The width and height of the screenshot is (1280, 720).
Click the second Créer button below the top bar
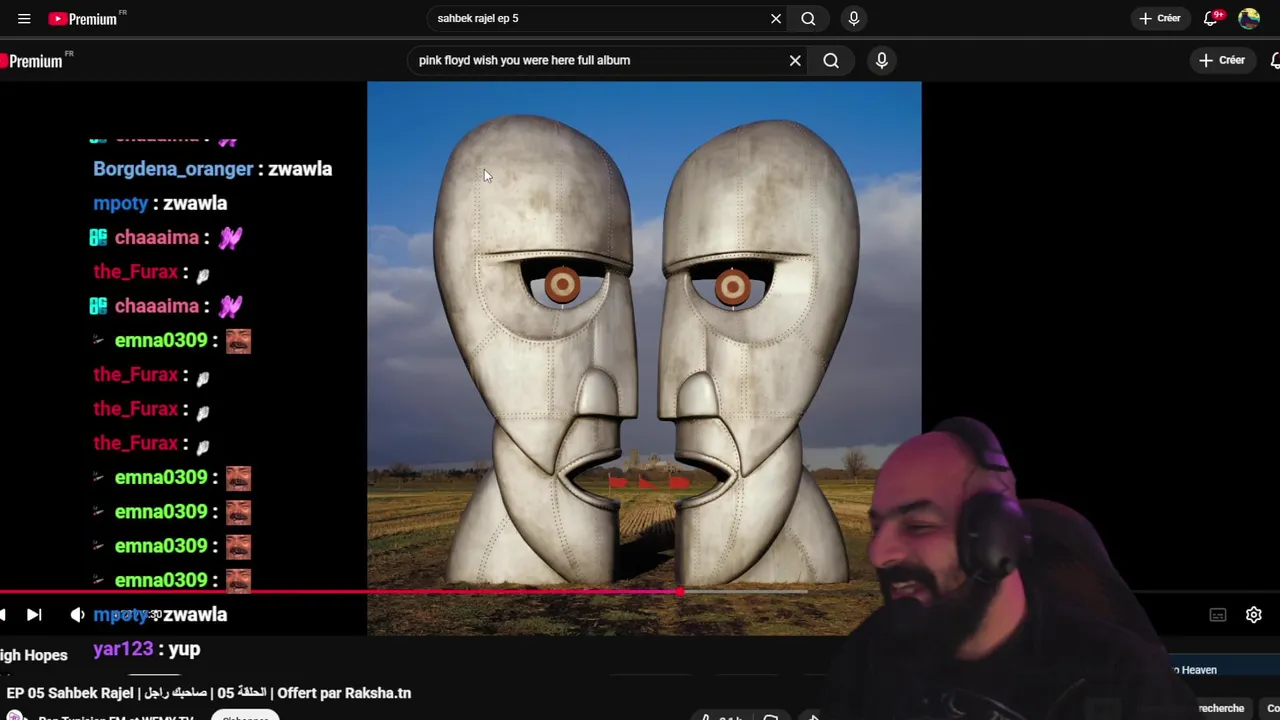pos(1222,60)
